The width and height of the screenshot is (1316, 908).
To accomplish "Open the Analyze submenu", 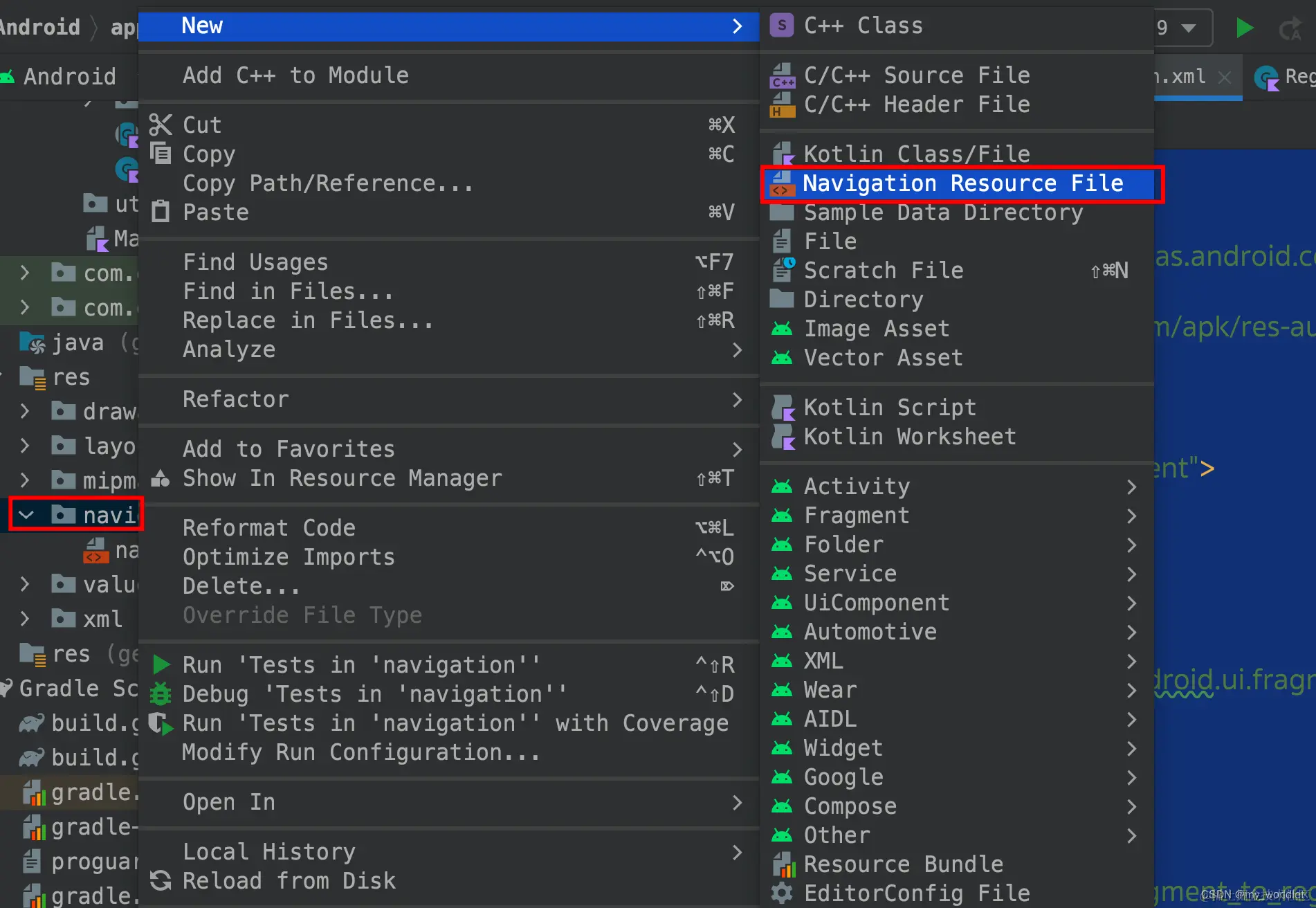I will (x=448, y=349).
